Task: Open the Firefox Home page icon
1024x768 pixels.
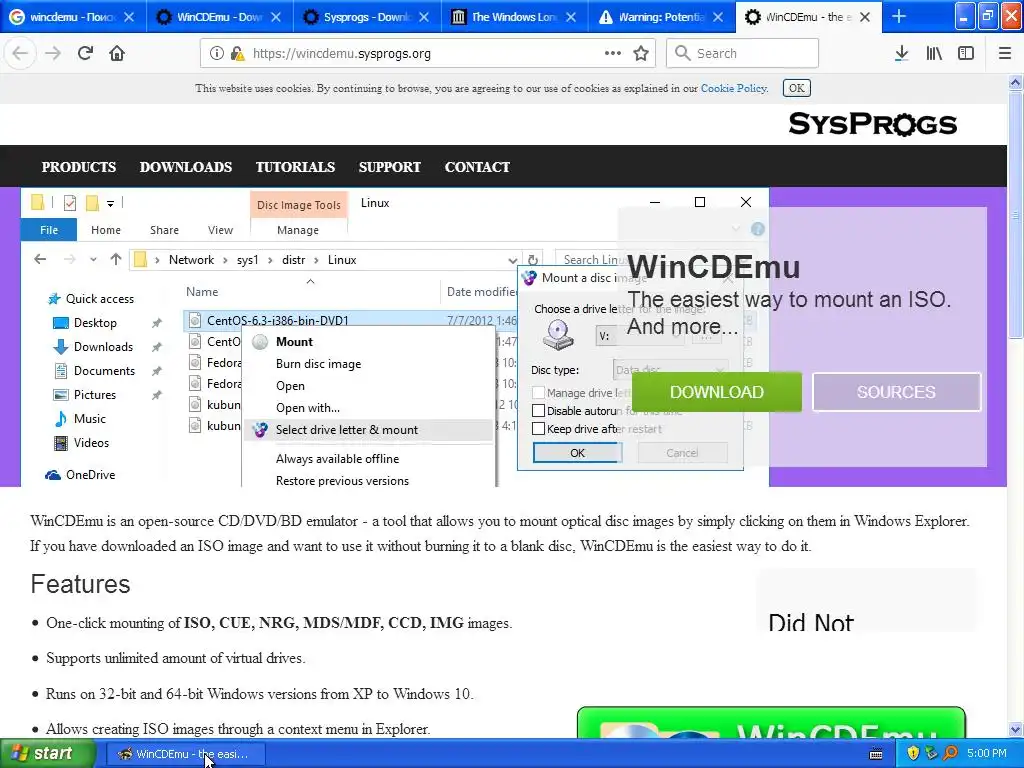Action: 117,53
